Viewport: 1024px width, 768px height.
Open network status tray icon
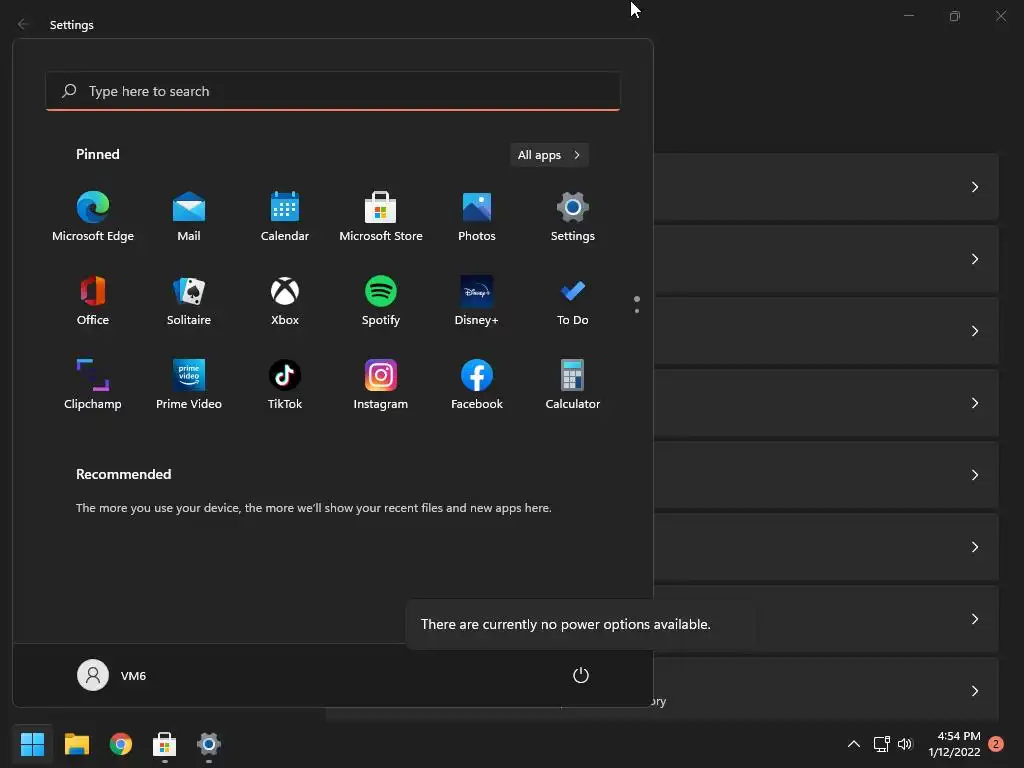pyautogui.click(x=882, y=744)
